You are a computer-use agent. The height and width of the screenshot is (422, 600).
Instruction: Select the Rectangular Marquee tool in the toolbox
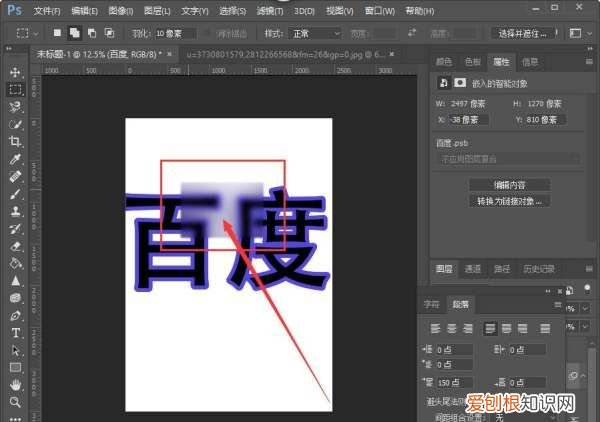[15, 90]
